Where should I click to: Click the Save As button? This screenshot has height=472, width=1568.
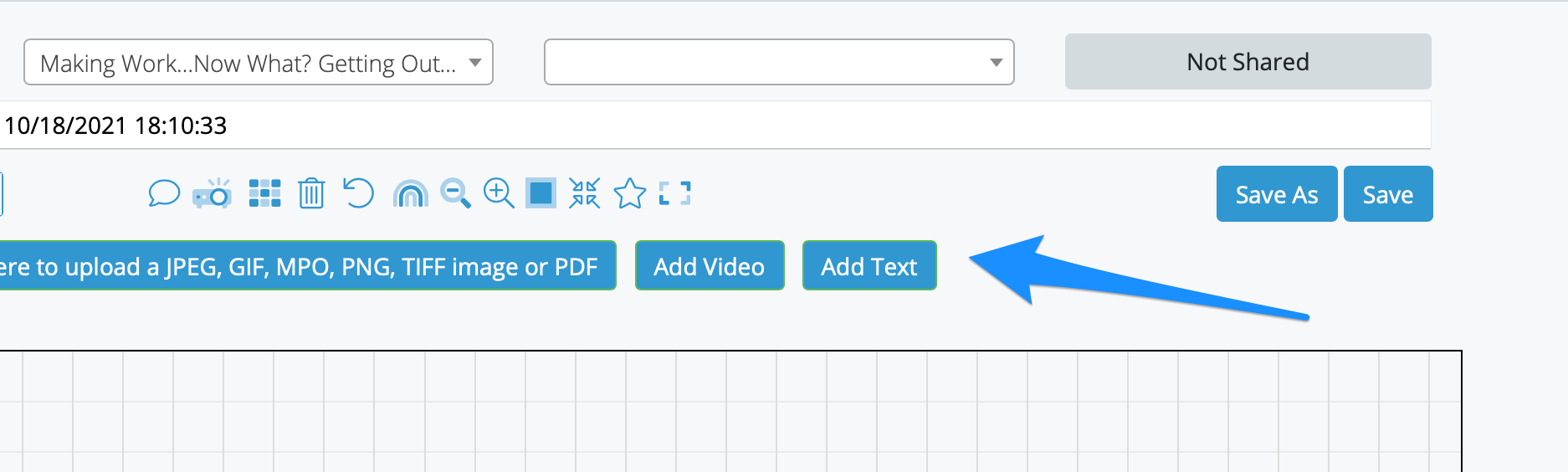[x=1277, y=194]
